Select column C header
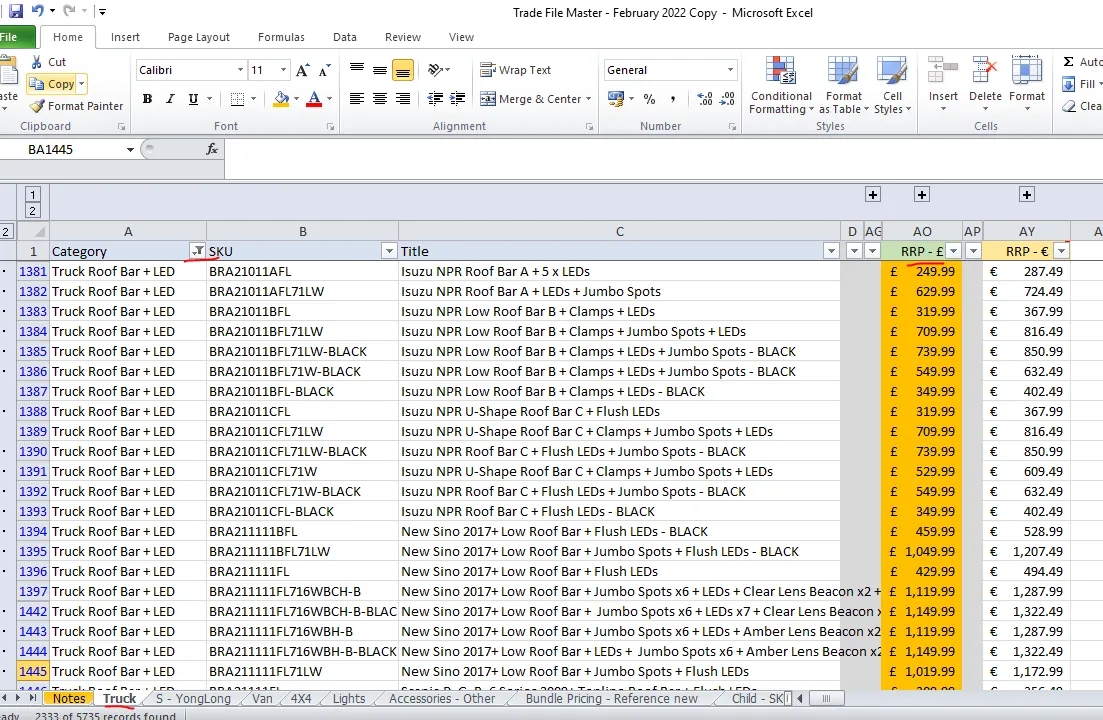The height and width of the screenshot is (720, 1103). [619, 231]
